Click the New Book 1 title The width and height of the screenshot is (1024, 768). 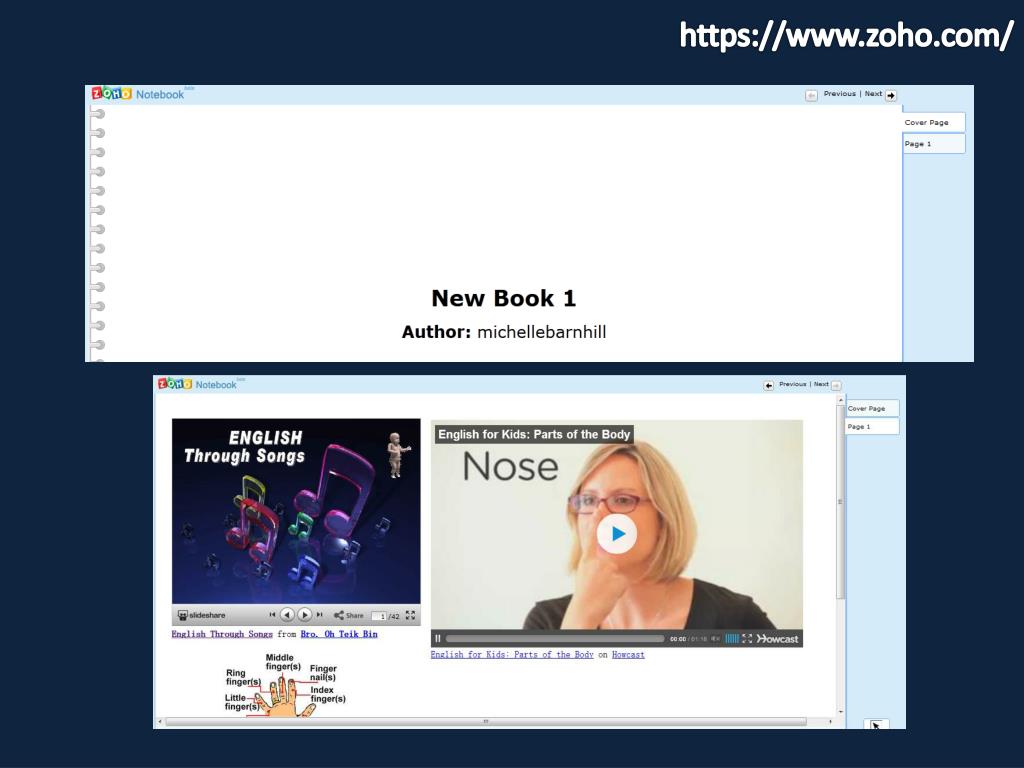coord(504,298)
